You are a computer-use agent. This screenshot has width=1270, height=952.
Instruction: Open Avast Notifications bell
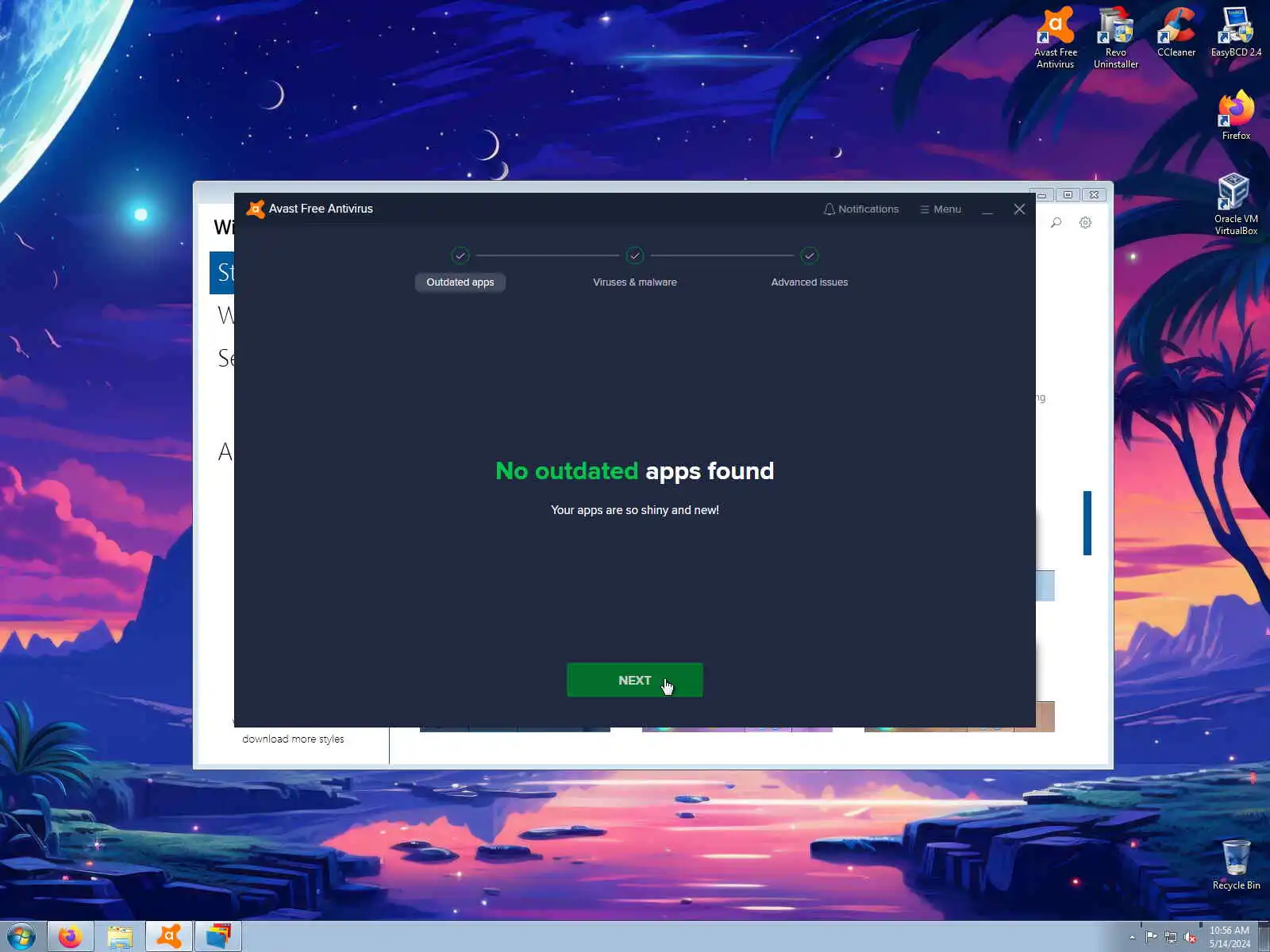[861, 209]
